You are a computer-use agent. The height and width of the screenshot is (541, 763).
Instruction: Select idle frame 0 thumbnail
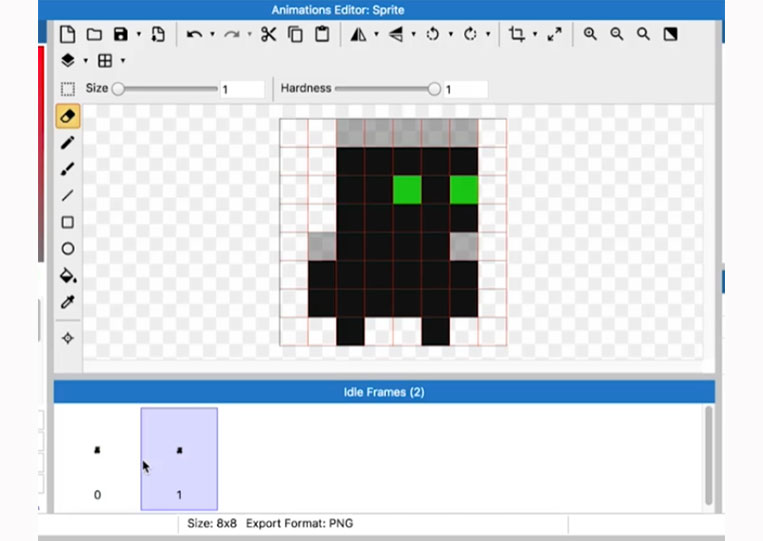tap(97, 459)
